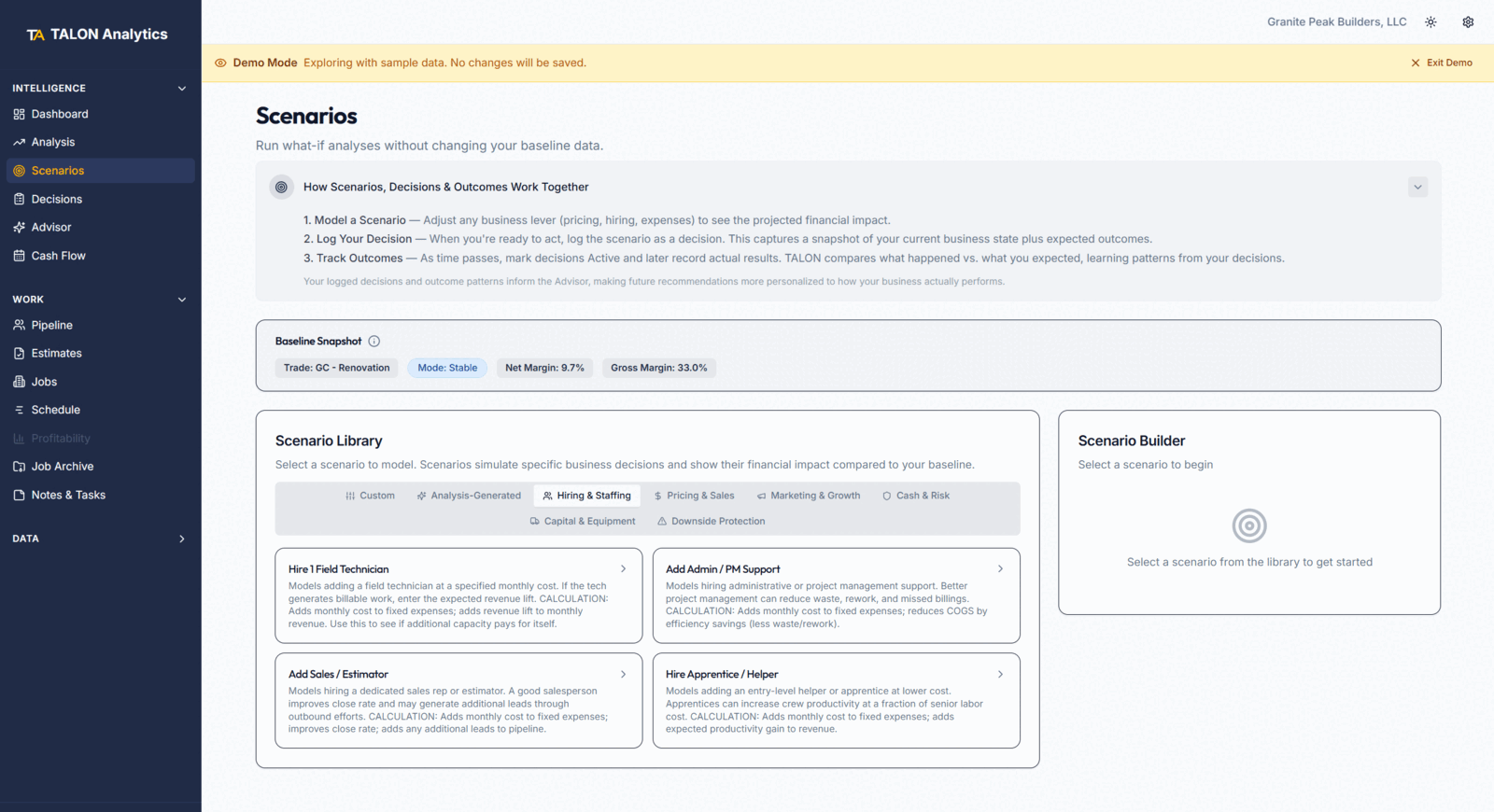1494x812 pixels.
Task: Click Exit Demo button
Action: (x=1442, y=63)
